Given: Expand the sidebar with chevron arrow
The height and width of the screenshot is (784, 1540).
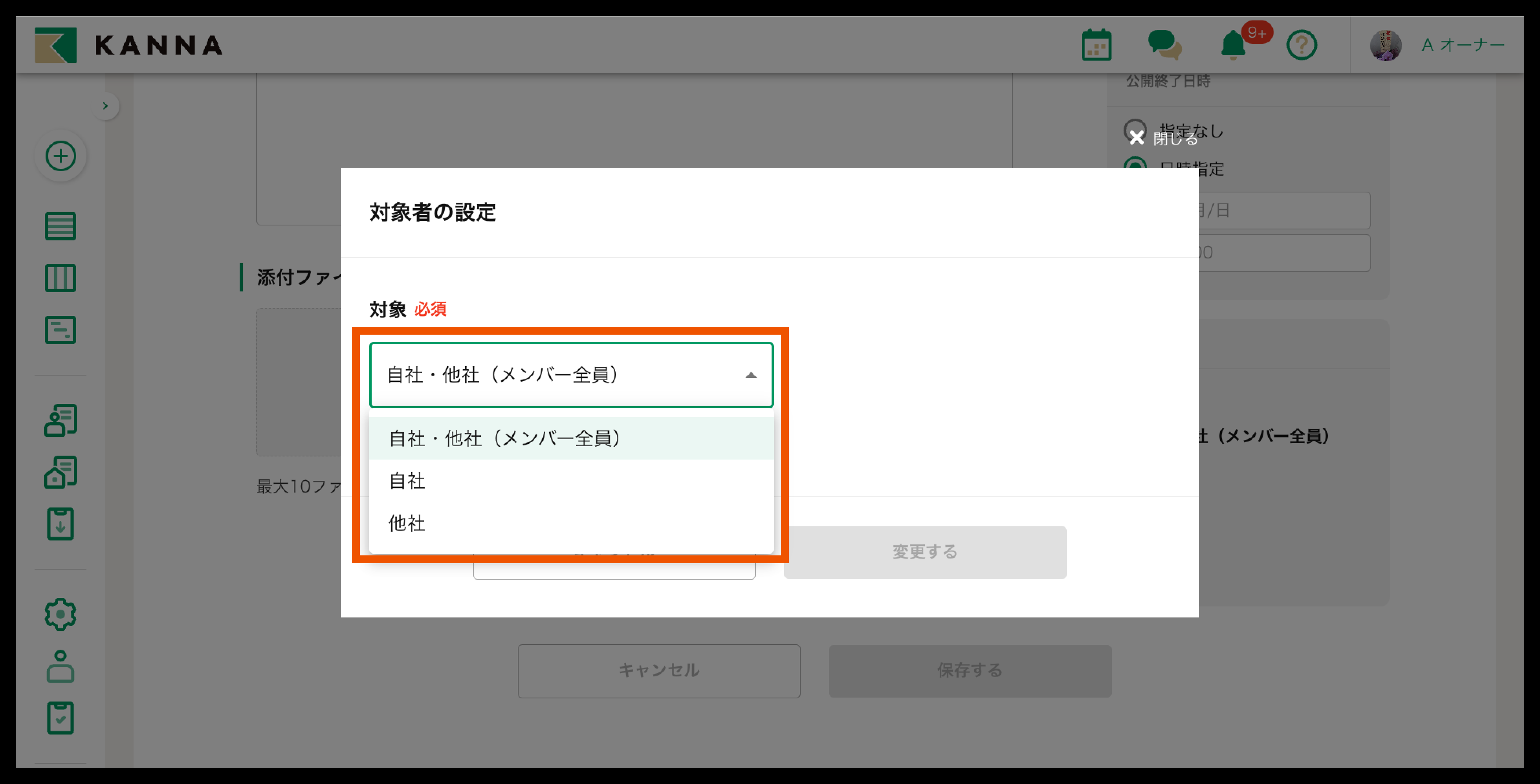Looking at the screenshot, I should (105, 106).
